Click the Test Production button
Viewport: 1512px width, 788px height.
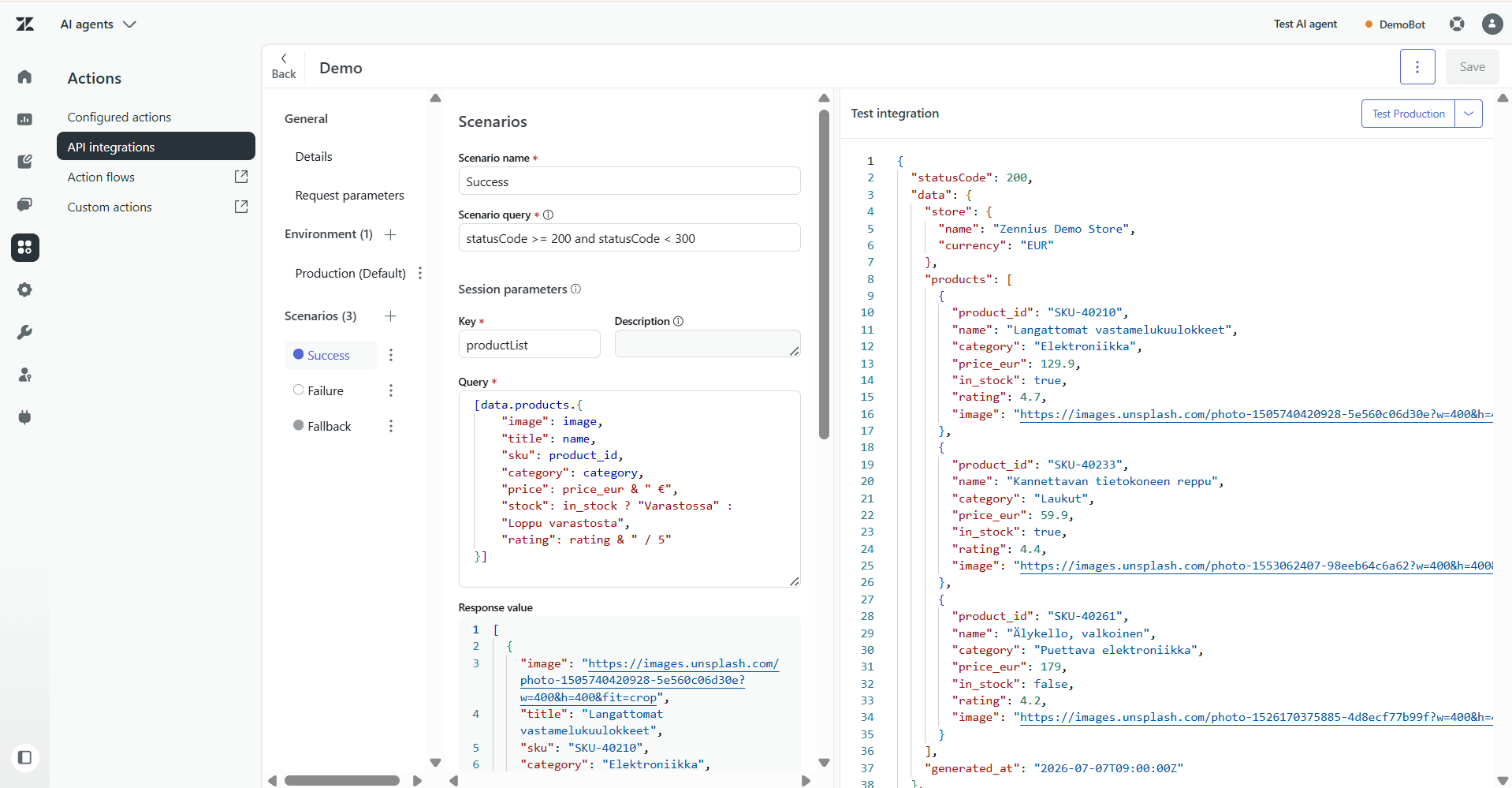(x=1408, y=114)
